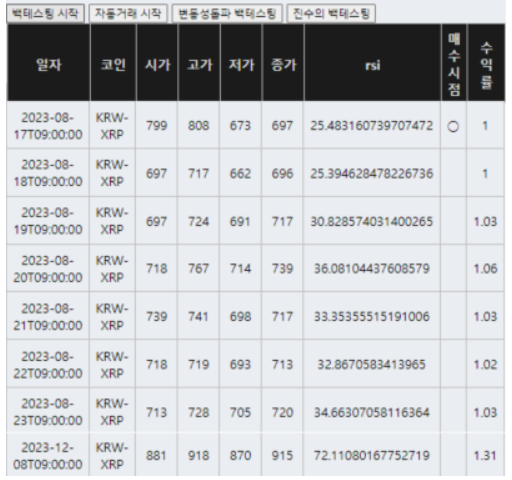Click low price 662 cell
This screenshot has width=512, height=480.
pyautogui.click(x=240, y=173)
